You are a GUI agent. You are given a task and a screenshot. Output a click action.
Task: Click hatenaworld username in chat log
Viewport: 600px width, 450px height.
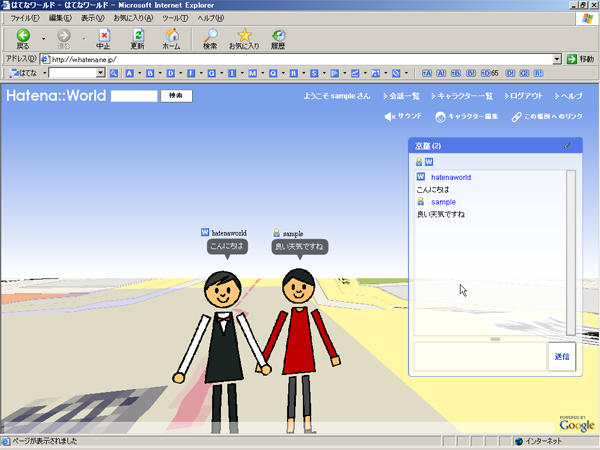(451, 177)
